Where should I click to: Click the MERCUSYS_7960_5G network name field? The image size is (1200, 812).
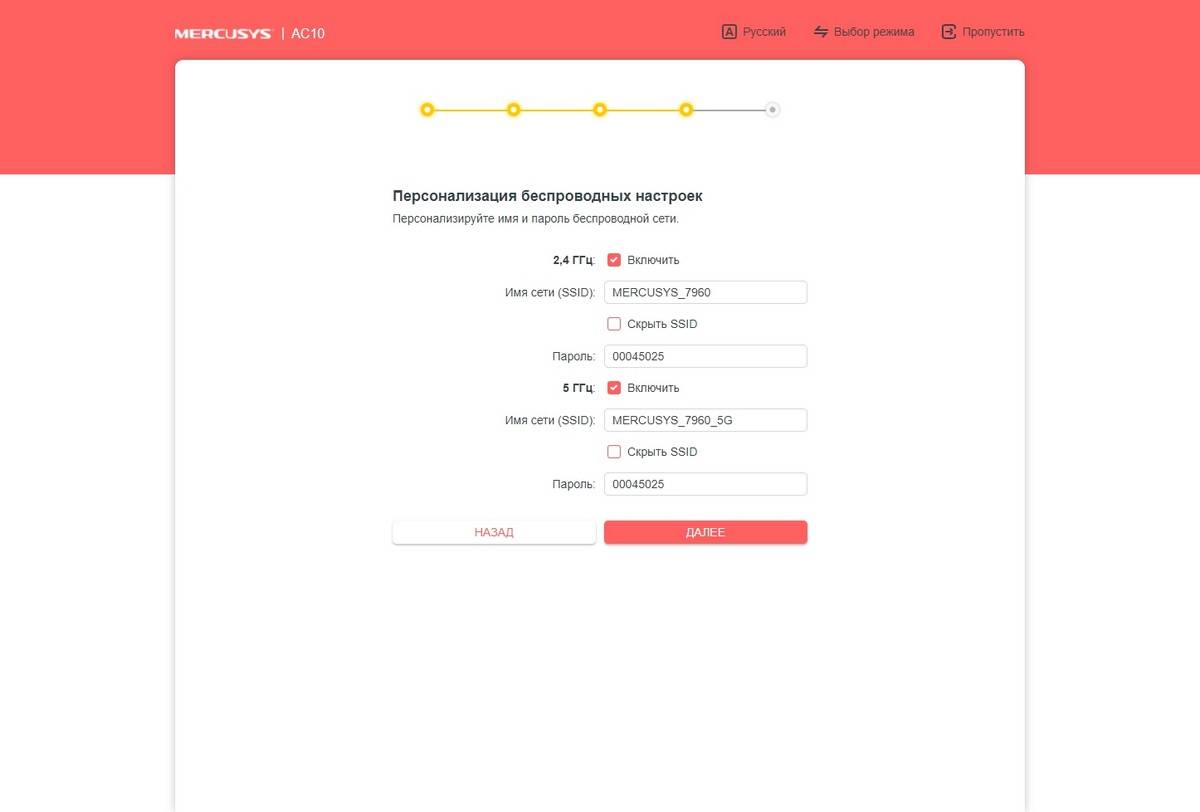pyautogui.click(x=705, y=420)
